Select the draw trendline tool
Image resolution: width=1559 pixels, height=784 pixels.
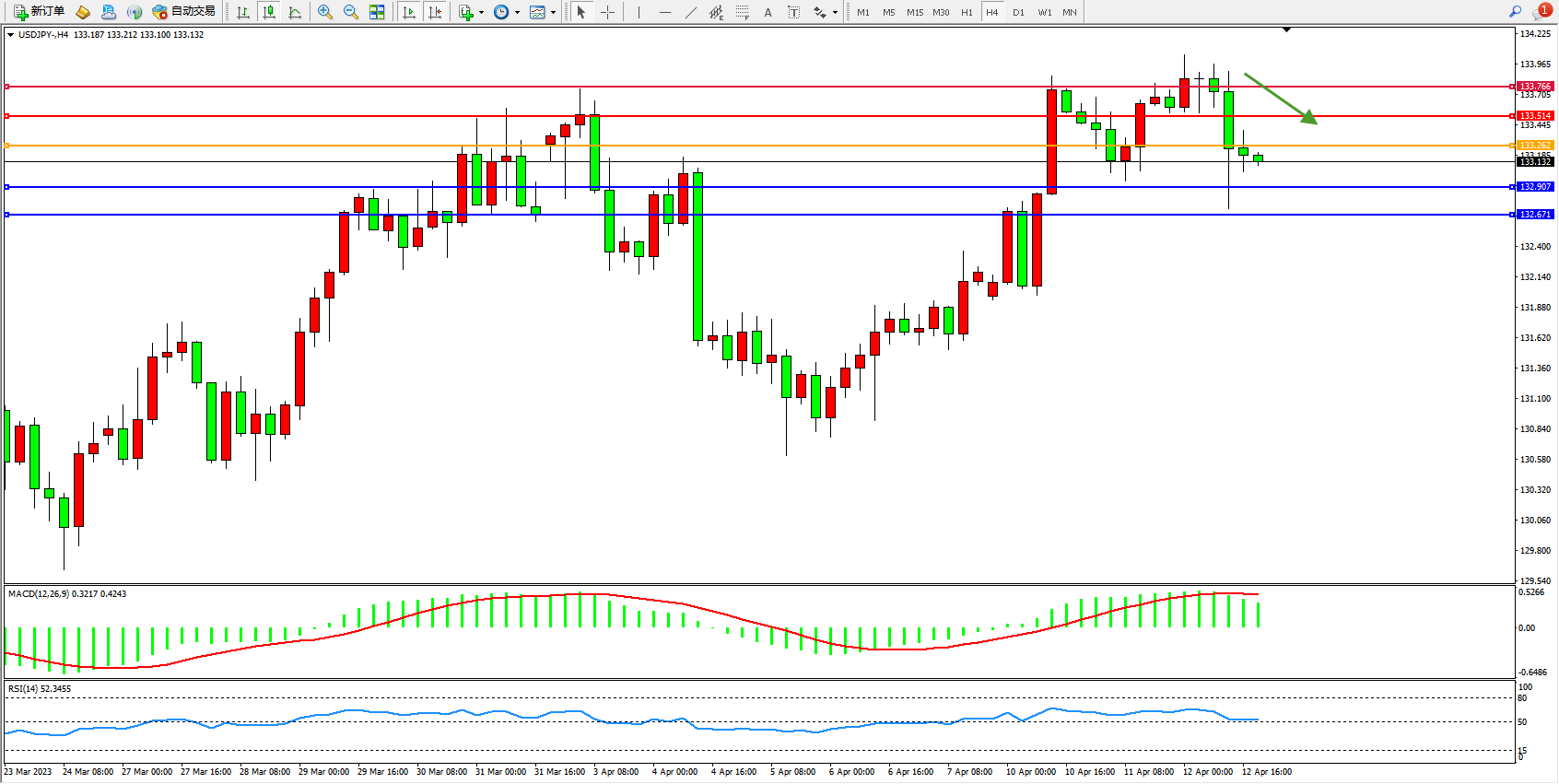click(690, 12)
